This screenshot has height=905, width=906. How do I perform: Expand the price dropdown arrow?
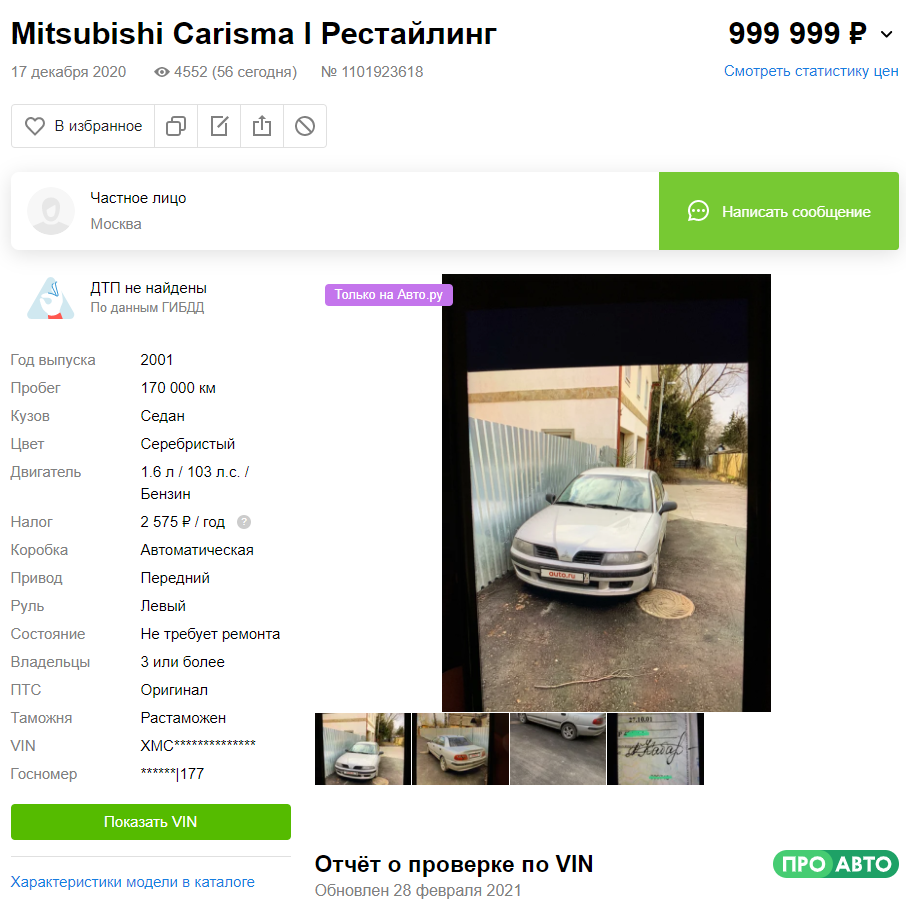point(887,34)
